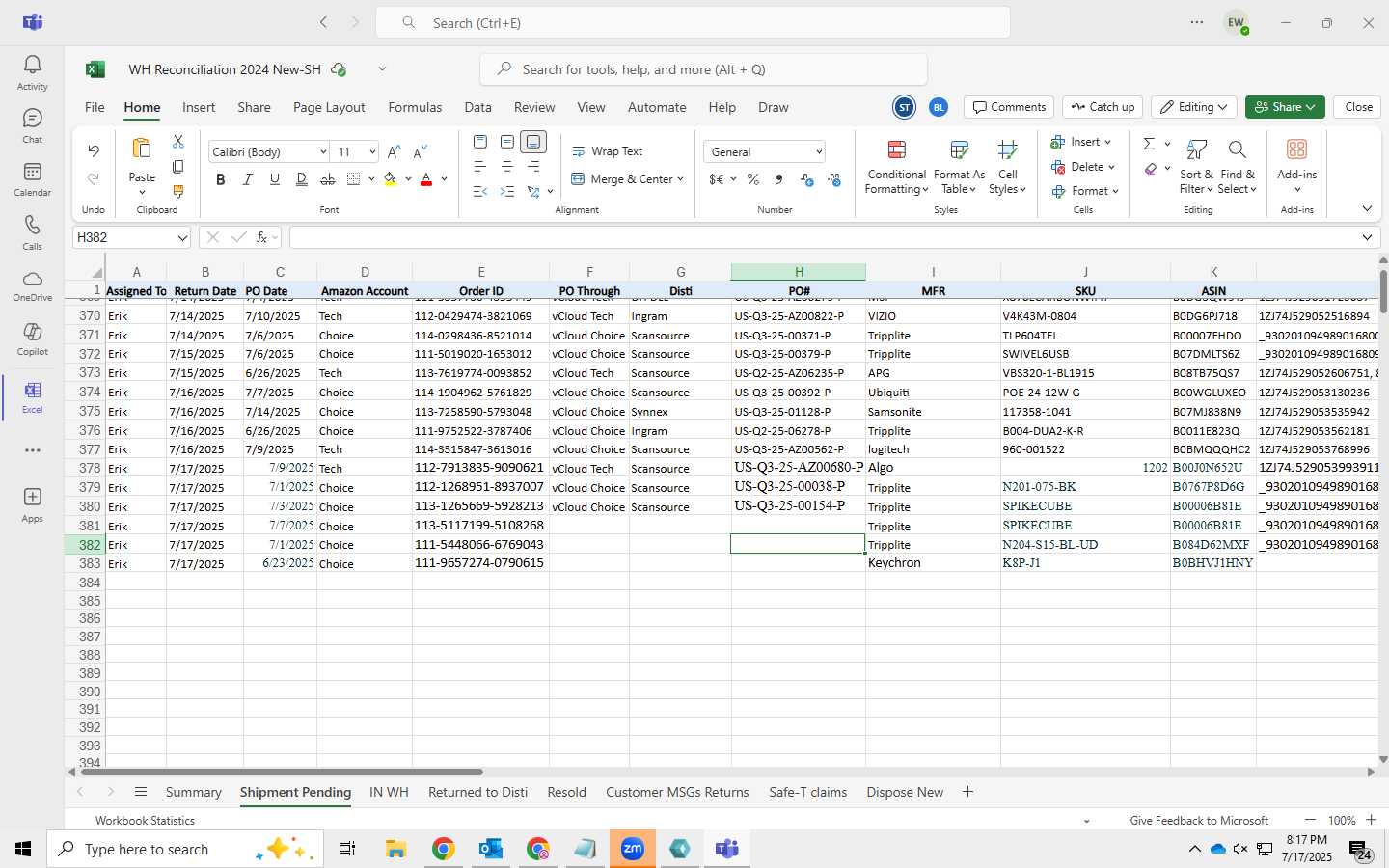The height and width of the screenshot is (868, 1389).
Task: Open General number format dropdown
Action: pos(819,152)
